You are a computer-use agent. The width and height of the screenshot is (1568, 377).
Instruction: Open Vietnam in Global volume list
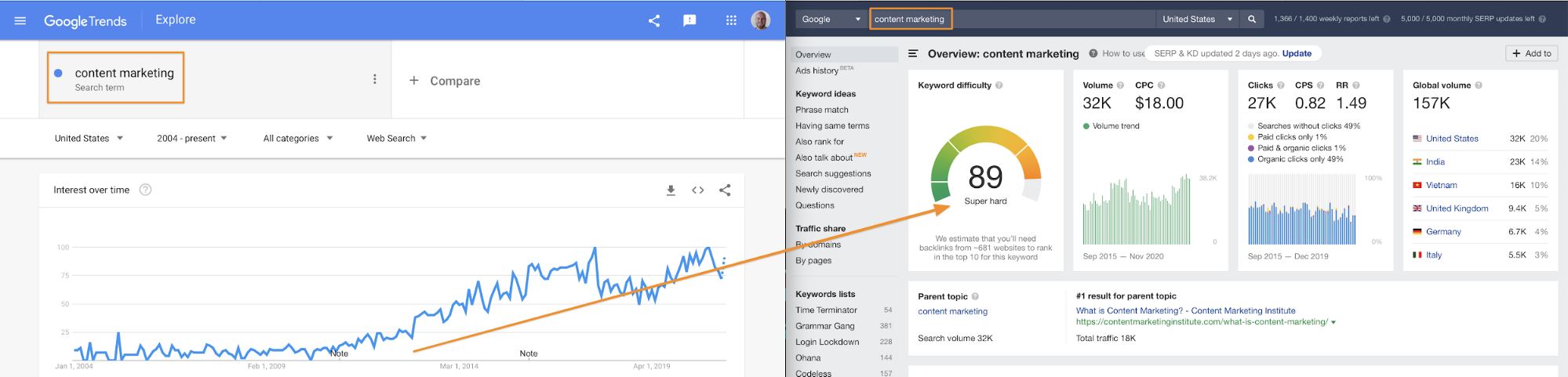coord(1442,186)
